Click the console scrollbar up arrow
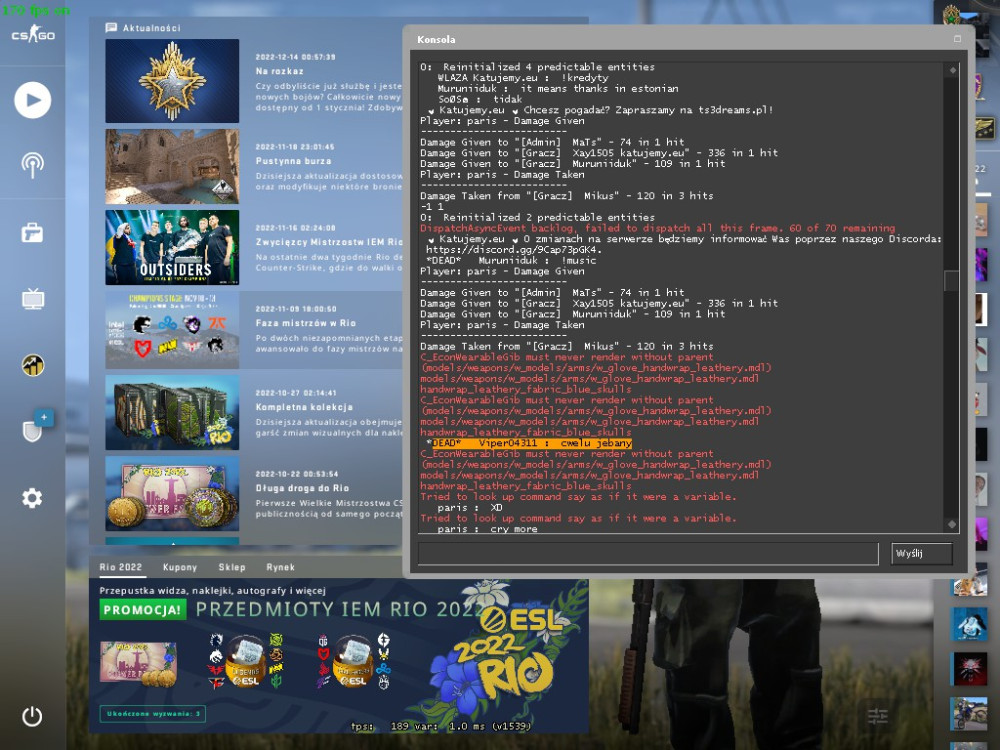 (x=952, y=70)
